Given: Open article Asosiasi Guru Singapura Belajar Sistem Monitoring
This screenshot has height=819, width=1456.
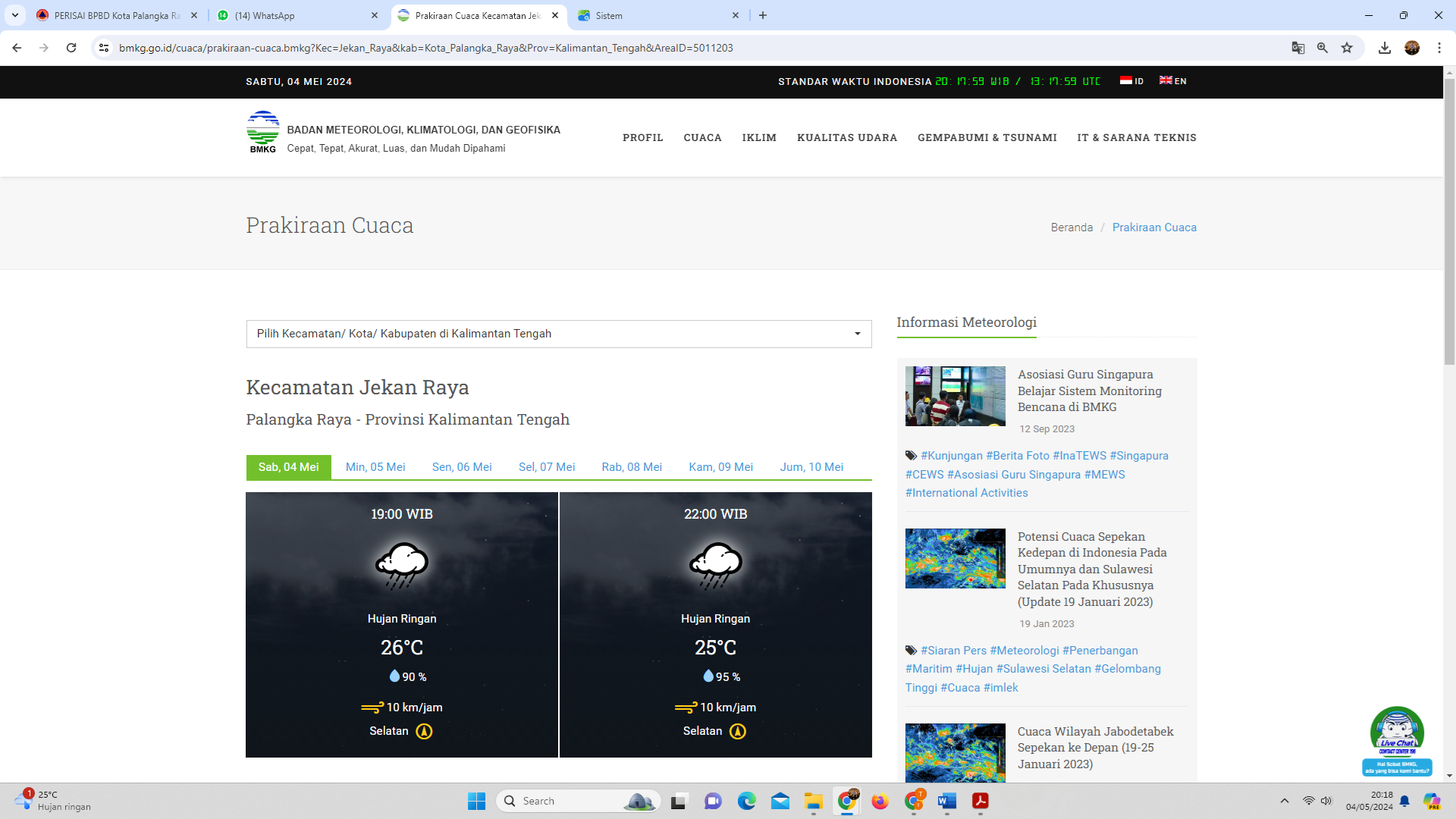Looking at the screenshot, I should click(x=1090, y=391).
